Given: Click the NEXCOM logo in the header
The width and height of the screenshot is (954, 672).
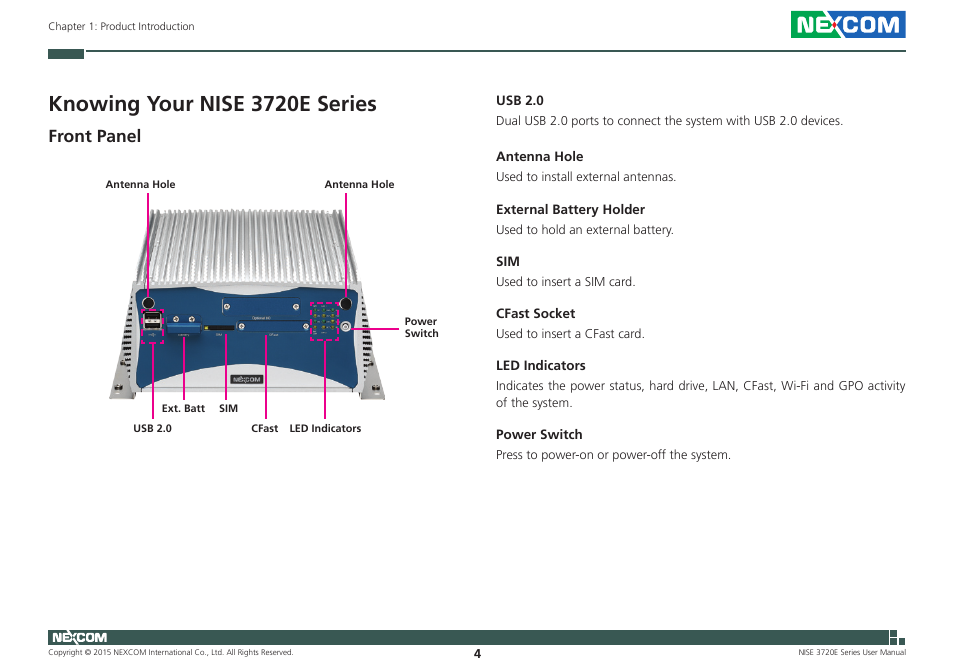Looking at the screenshot, I should 848,24.
